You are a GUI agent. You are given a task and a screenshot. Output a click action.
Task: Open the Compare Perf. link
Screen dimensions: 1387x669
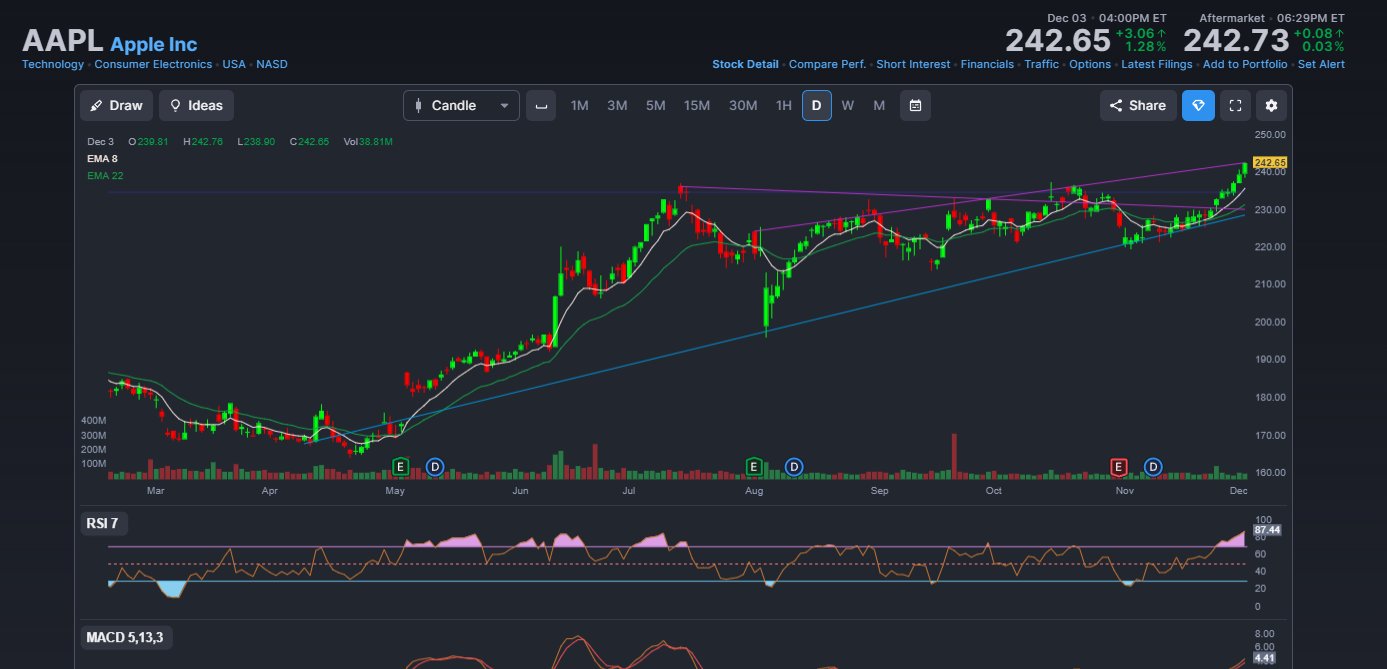pyautogui.click(x=827, y=64)
